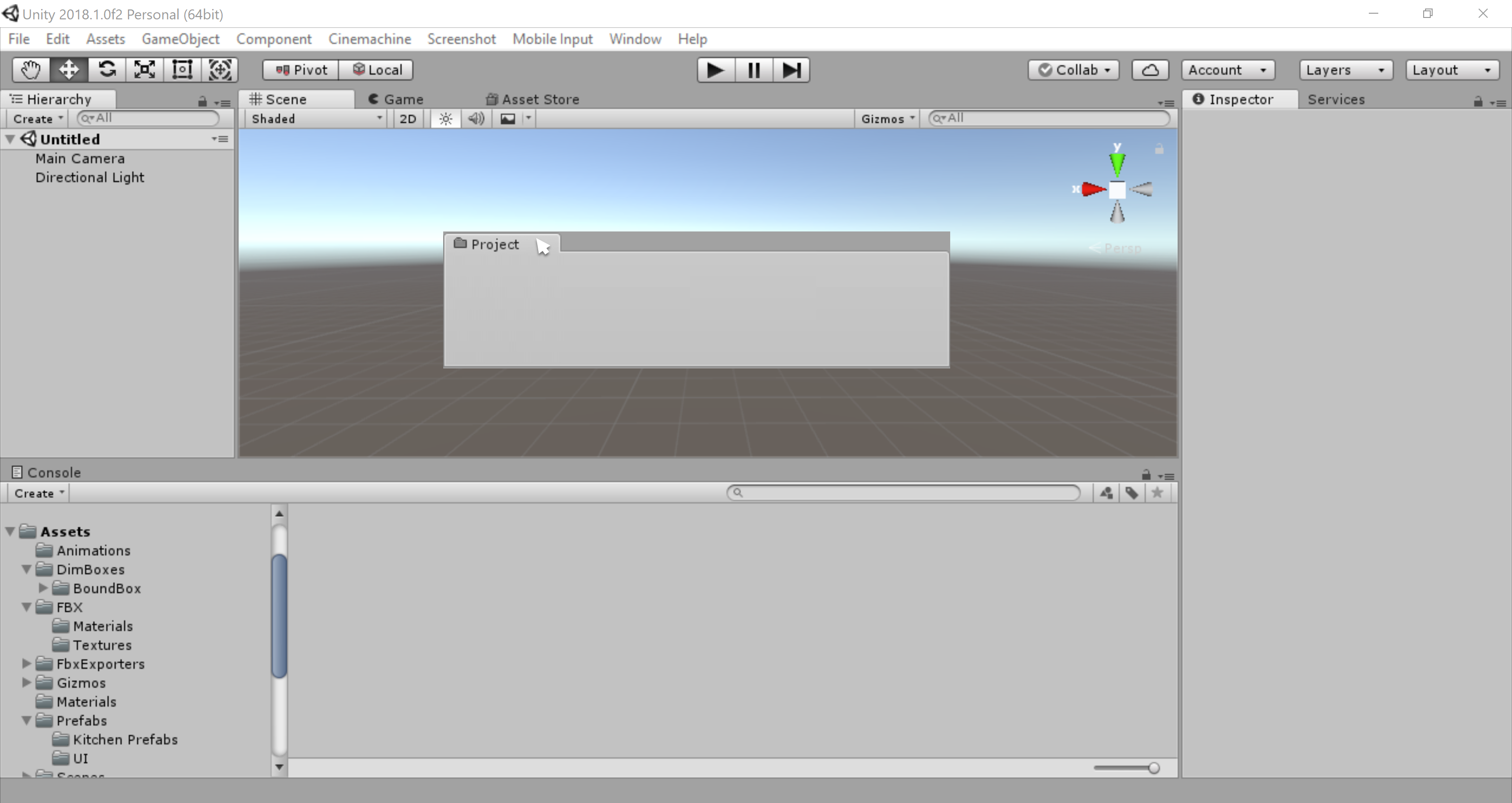Open the Layers dropdown
Viewport: 1512px width, 803px height.
click(x=1345, y=70)
